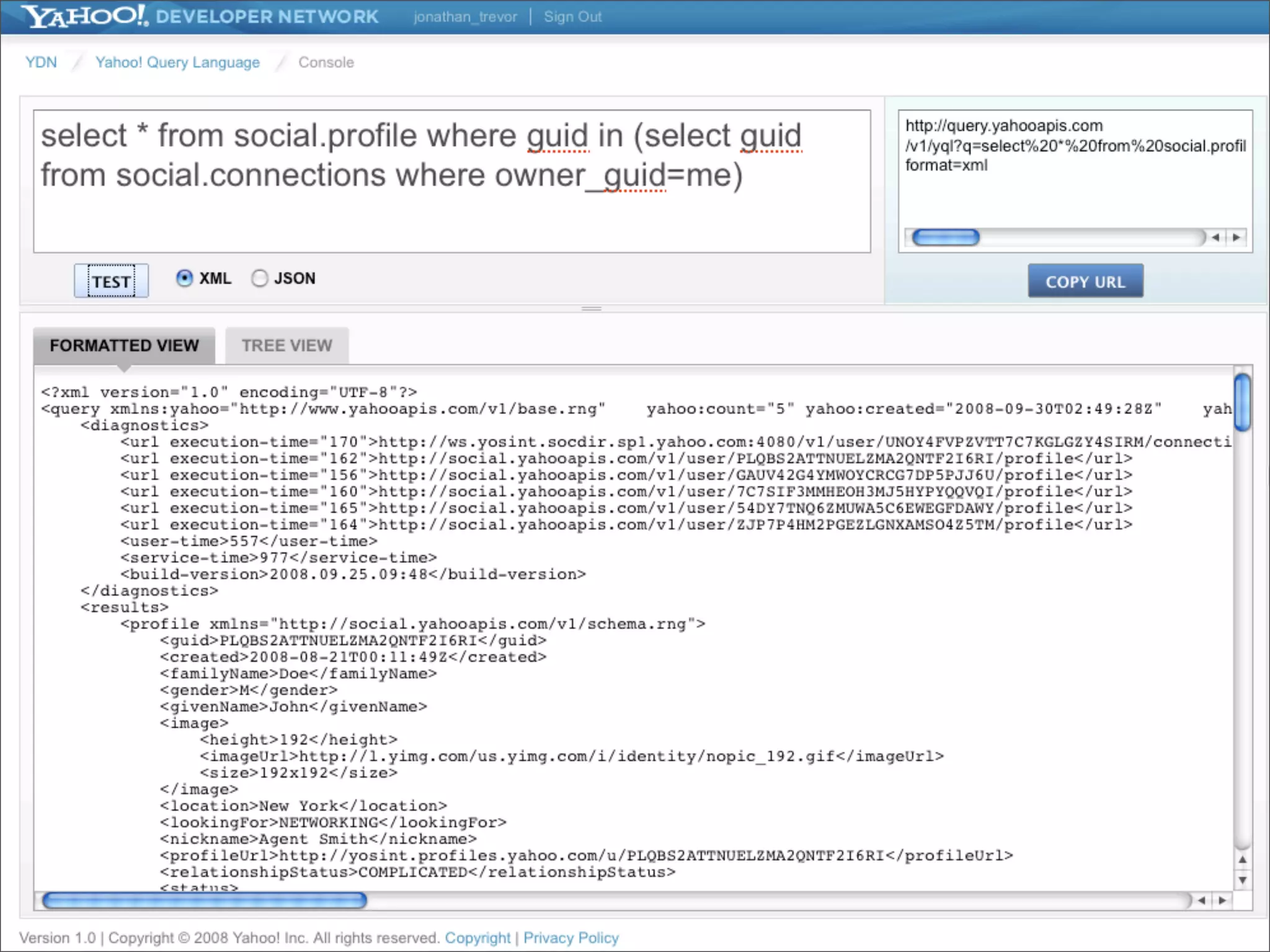Click the COPY URL button
The width and height of the screenshot is (1270, 952).
pyautogui.click(x=1085, y=281)
